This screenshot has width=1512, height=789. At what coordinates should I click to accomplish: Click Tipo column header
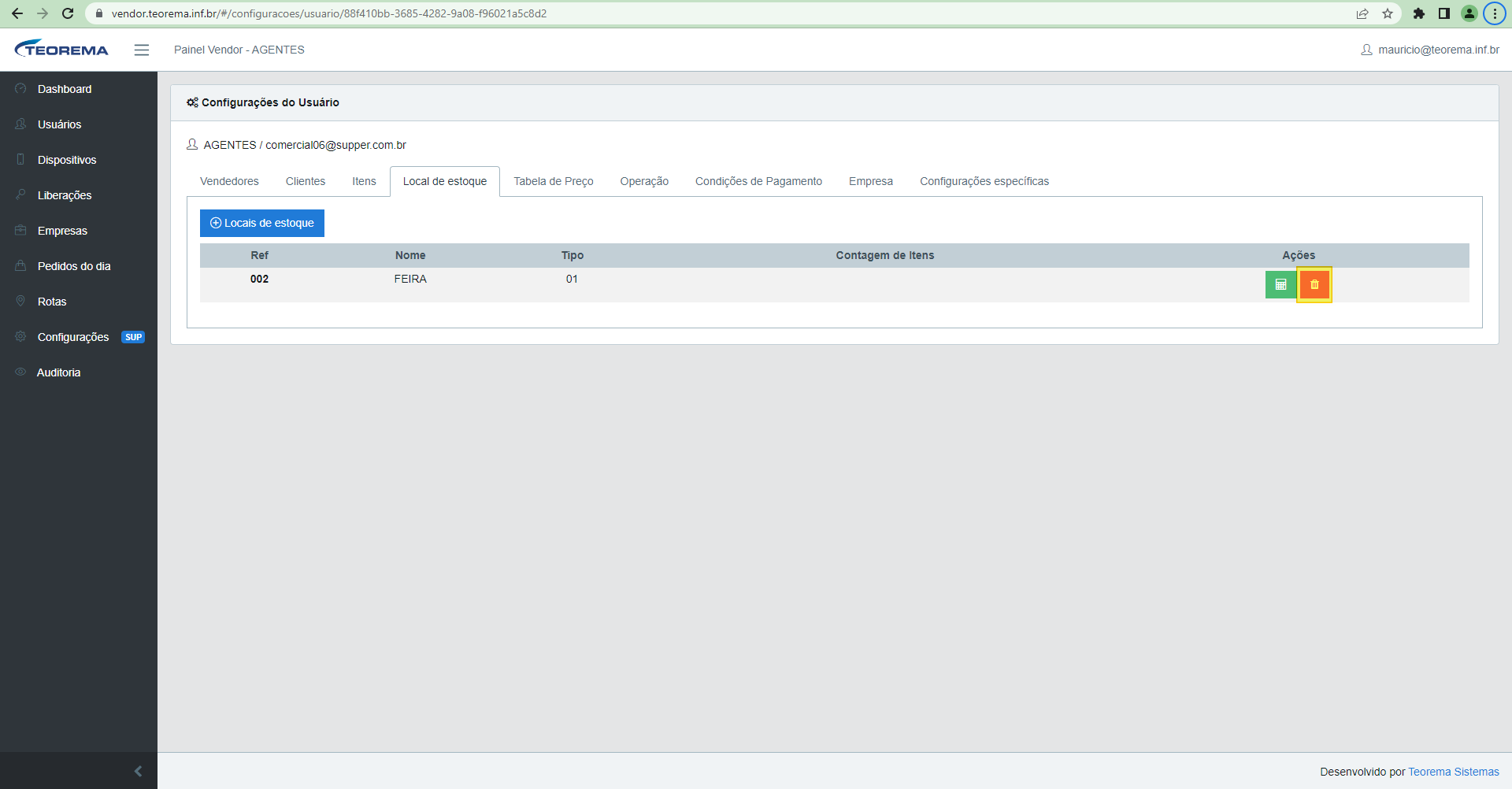click(x=573, y=255)
